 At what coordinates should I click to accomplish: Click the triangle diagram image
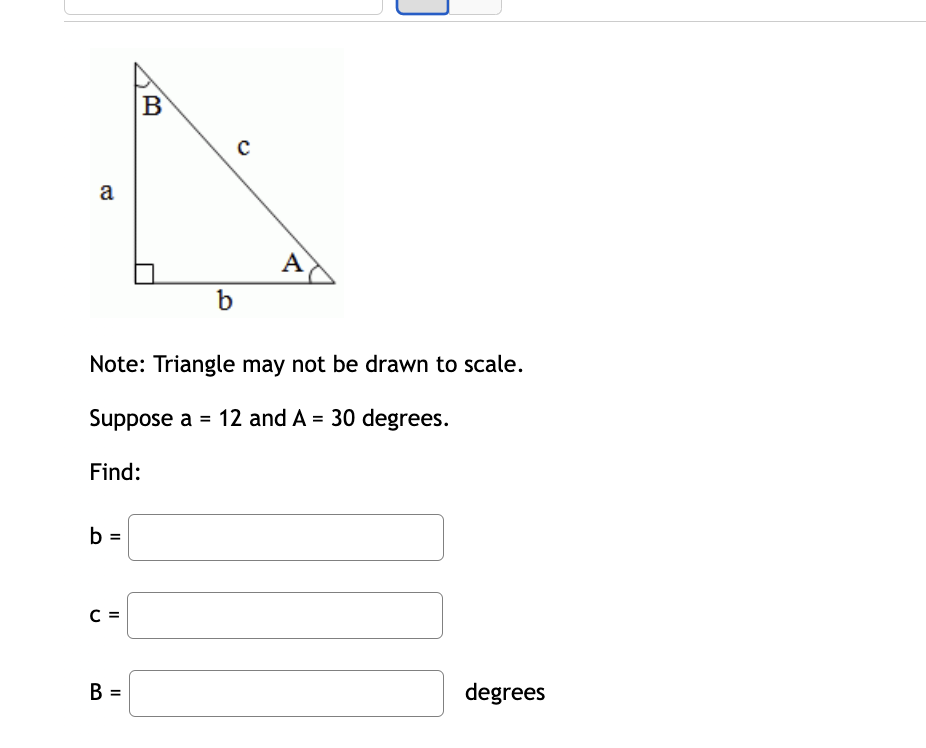(216, 182)
